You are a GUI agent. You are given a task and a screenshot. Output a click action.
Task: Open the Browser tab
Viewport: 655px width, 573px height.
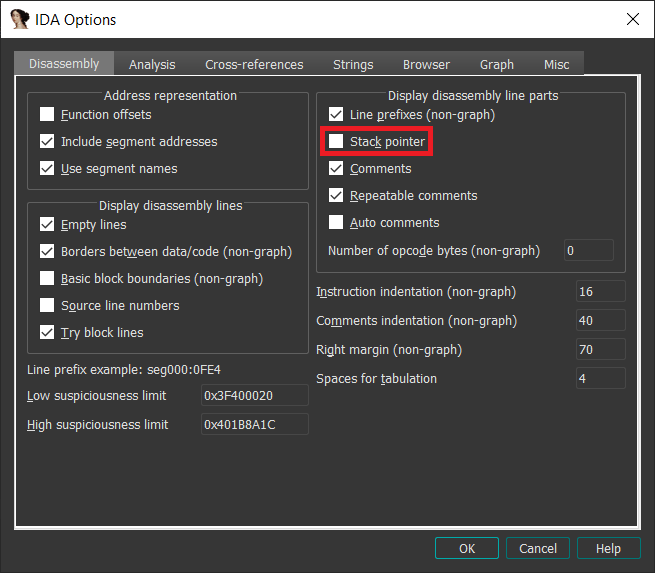point(426,65)
